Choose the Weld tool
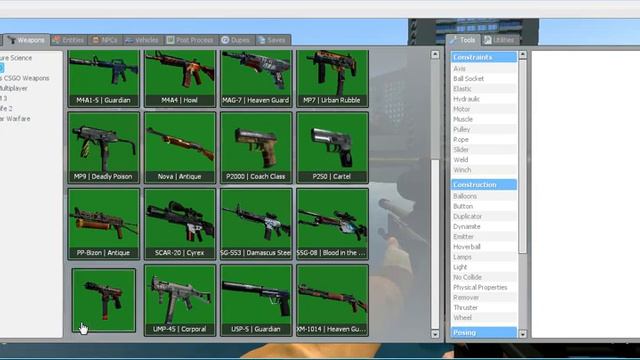This screenshot has height=360, width=640. click(484, 160)
